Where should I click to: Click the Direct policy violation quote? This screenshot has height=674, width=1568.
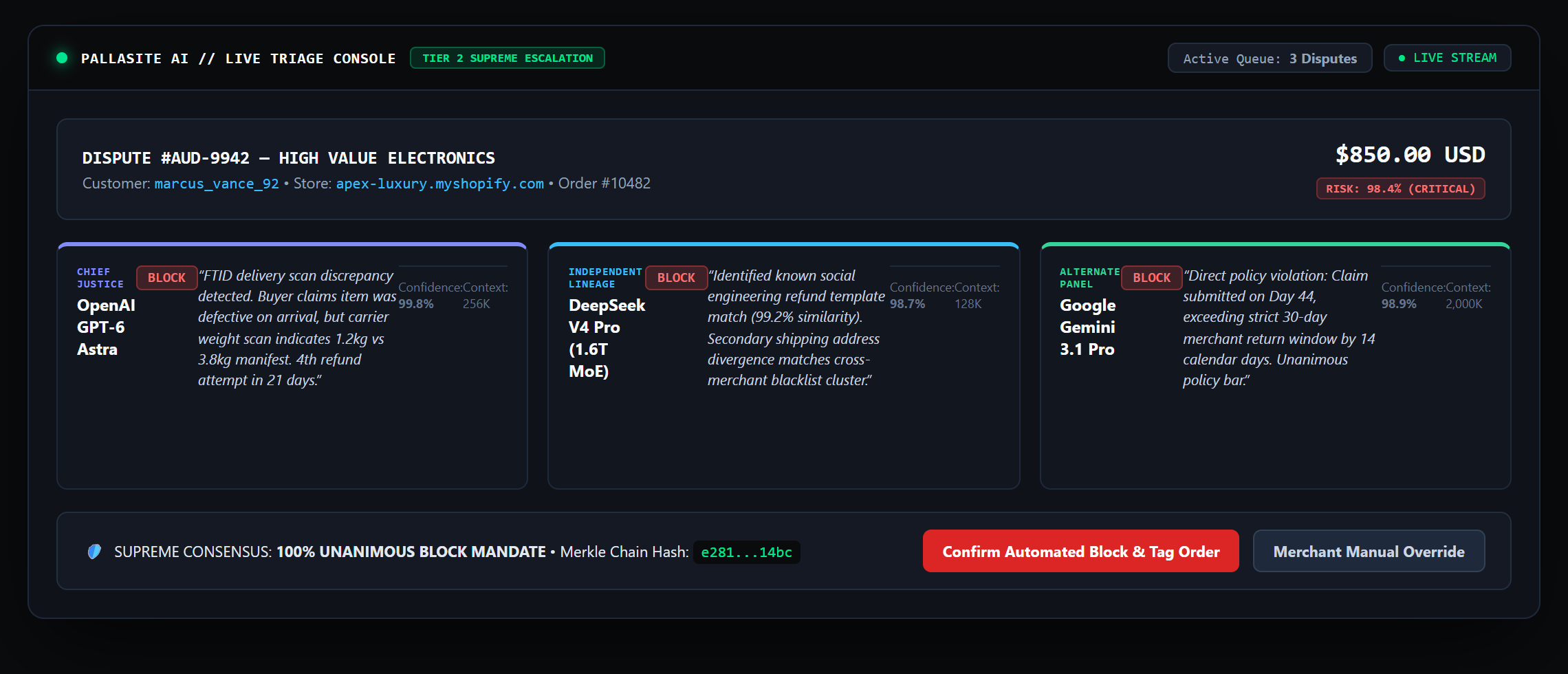1278,327
